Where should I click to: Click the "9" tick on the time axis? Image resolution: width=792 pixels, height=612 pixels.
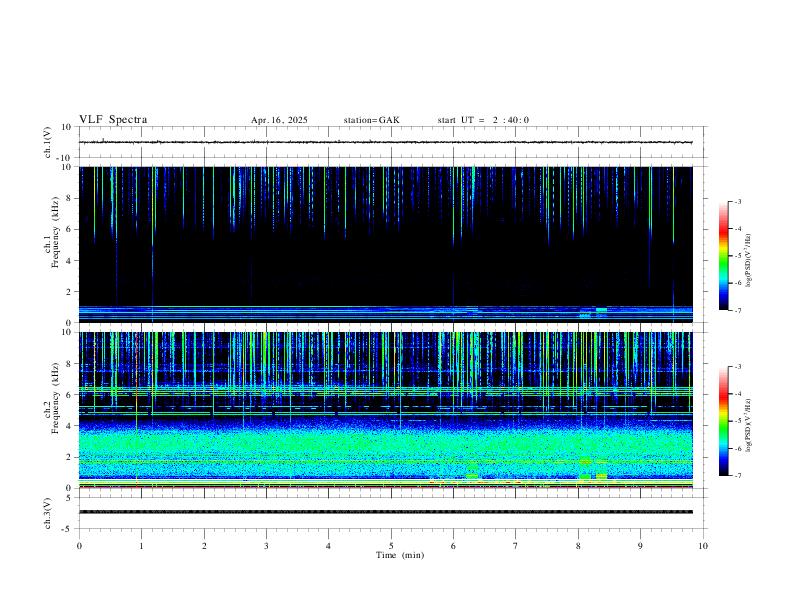[640, 546]
